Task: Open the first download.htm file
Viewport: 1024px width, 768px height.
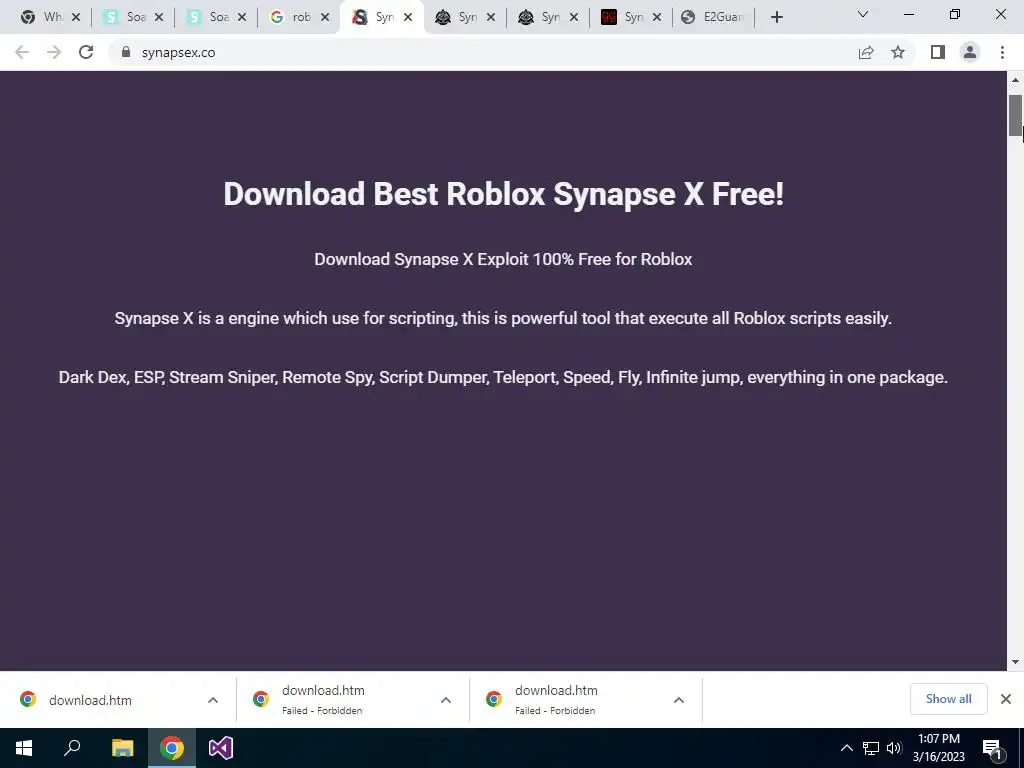Action: pos(90,700)
